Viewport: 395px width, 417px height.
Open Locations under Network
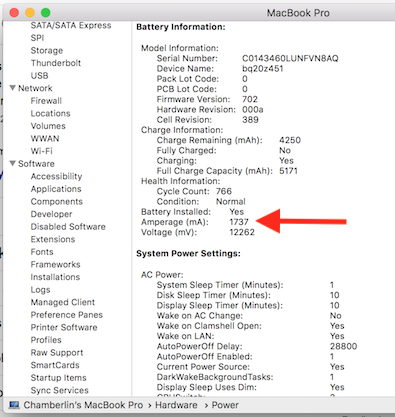point(50,113)
